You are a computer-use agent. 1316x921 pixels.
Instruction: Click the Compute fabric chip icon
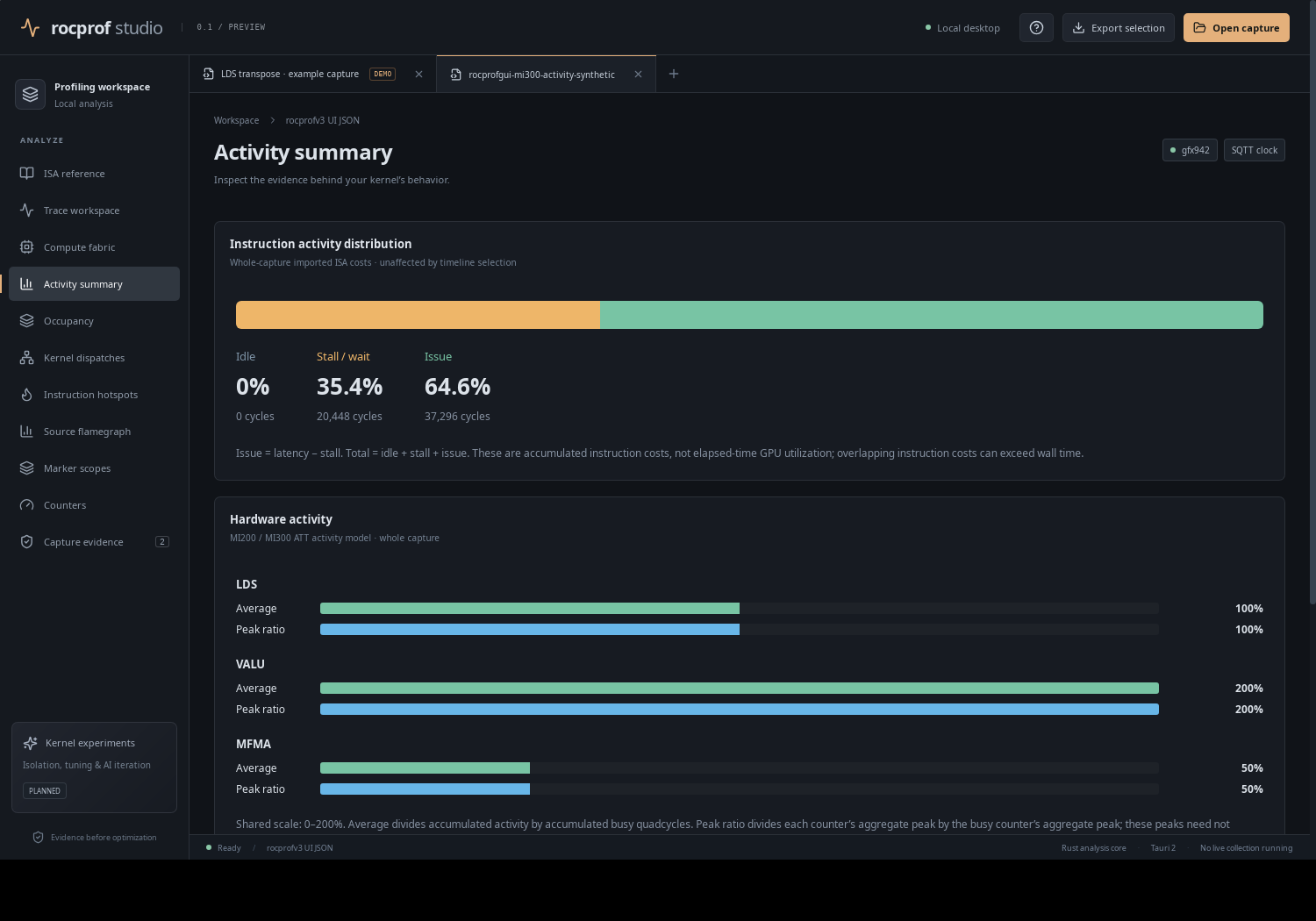pos(27,247)
